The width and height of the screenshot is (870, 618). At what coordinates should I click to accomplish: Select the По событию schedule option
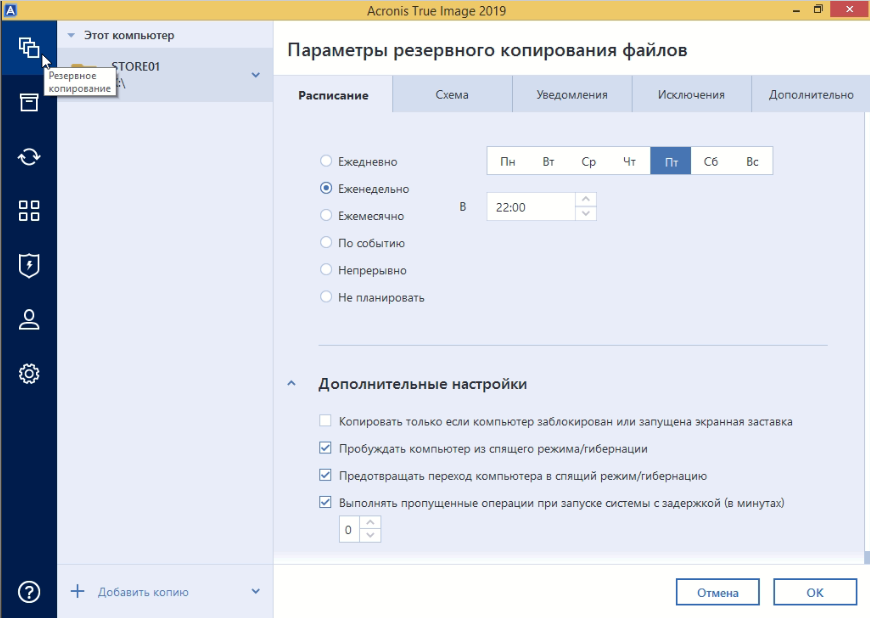click(326, 242)
